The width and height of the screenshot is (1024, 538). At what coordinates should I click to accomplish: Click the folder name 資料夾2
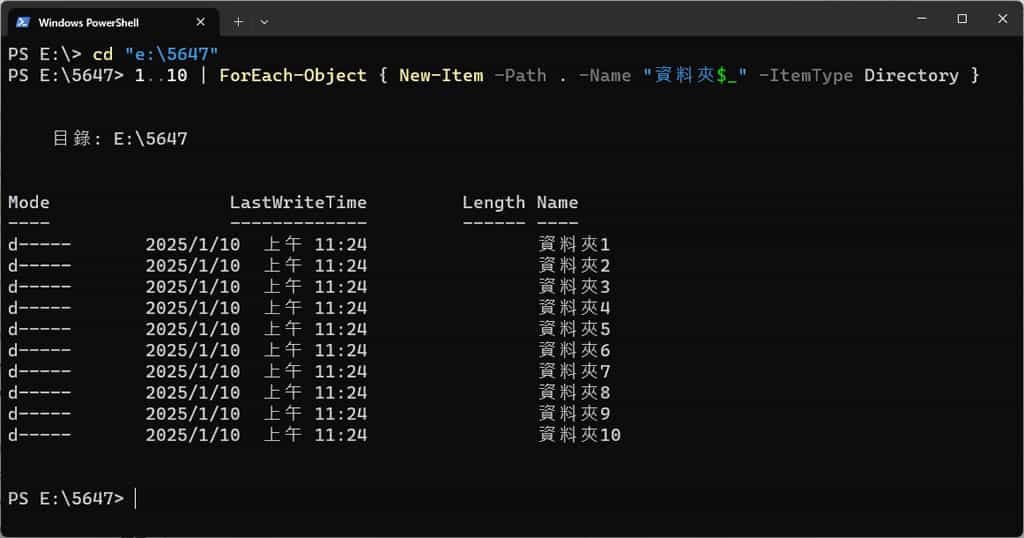pyautogui.click(x=574, y=266)
